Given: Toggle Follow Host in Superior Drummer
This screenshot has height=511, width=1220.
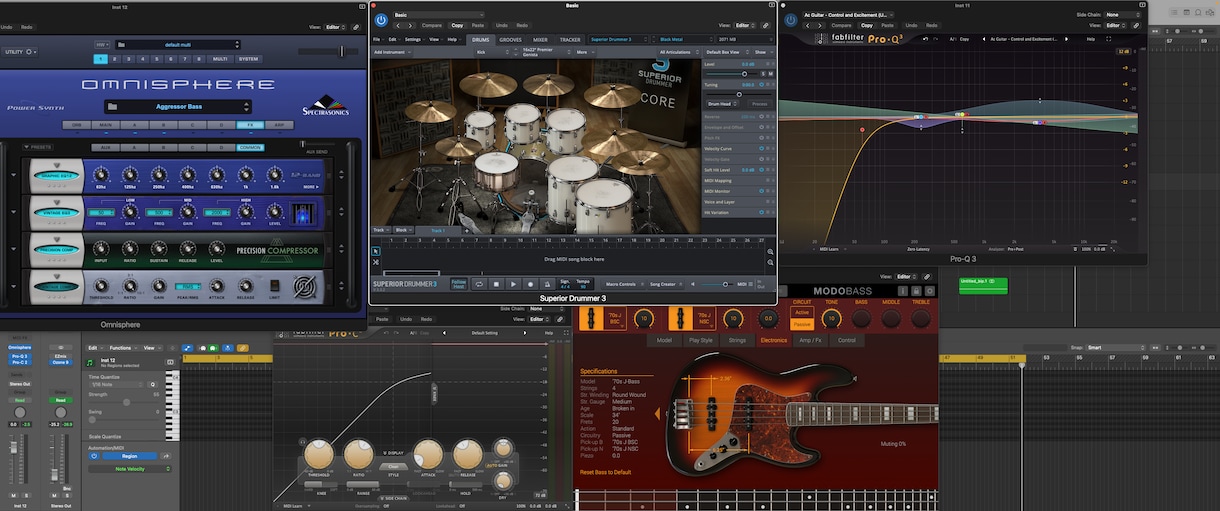Looking at the screenshot, I should point(459,285).
